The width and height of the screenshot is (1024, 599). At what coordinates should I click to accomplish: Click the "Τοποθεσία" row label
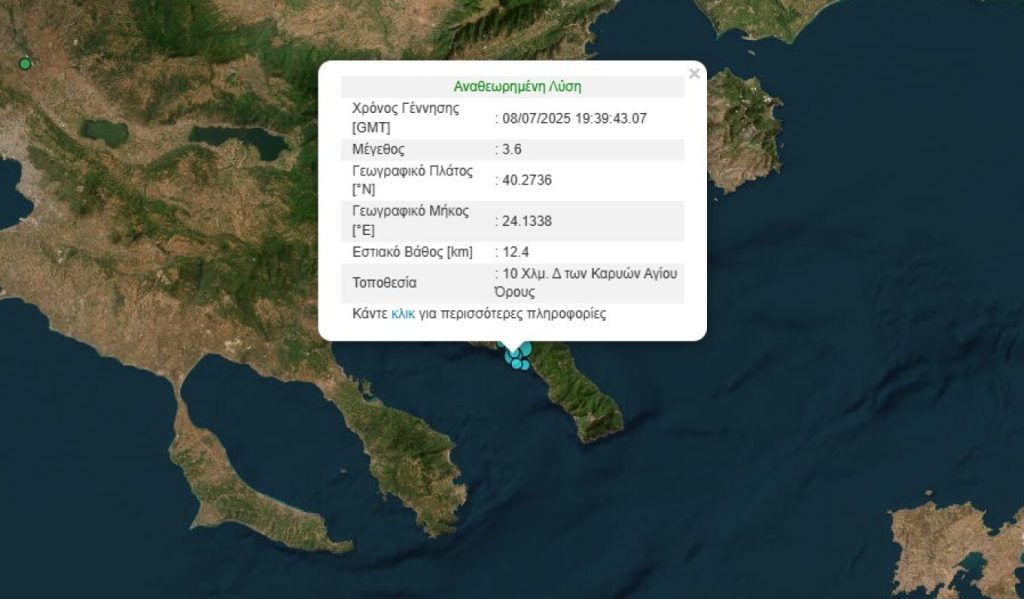[x=384, y=283]
